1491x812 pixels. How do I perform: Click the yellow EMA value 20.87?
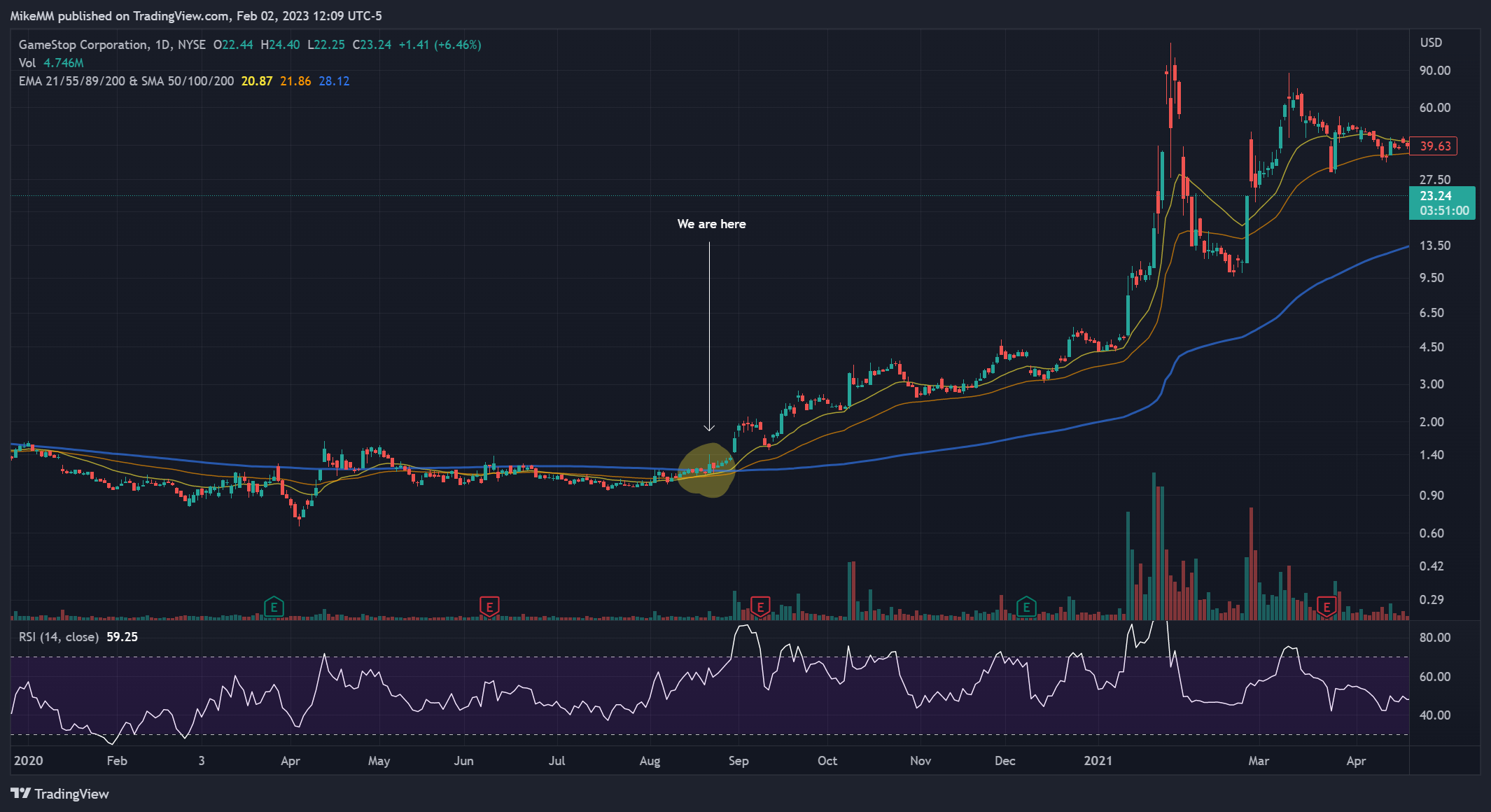click(257, 81)
